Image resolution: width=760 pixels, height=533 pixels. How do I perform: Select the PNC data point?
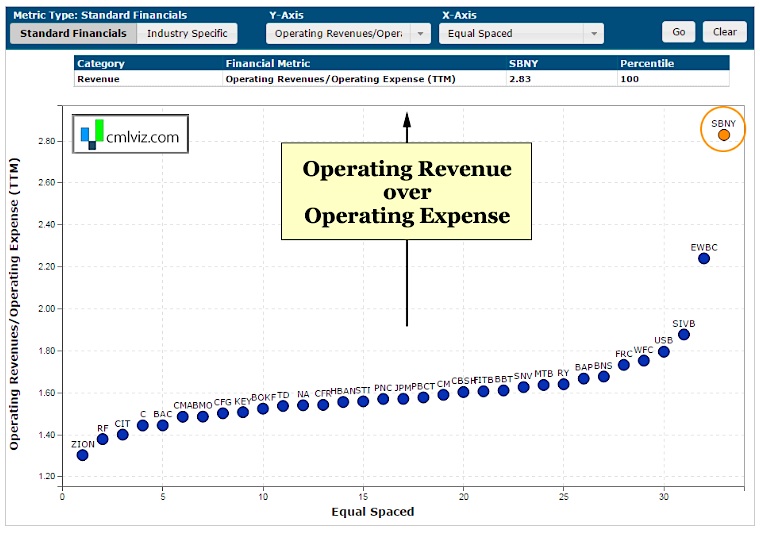tap(383, 399)
